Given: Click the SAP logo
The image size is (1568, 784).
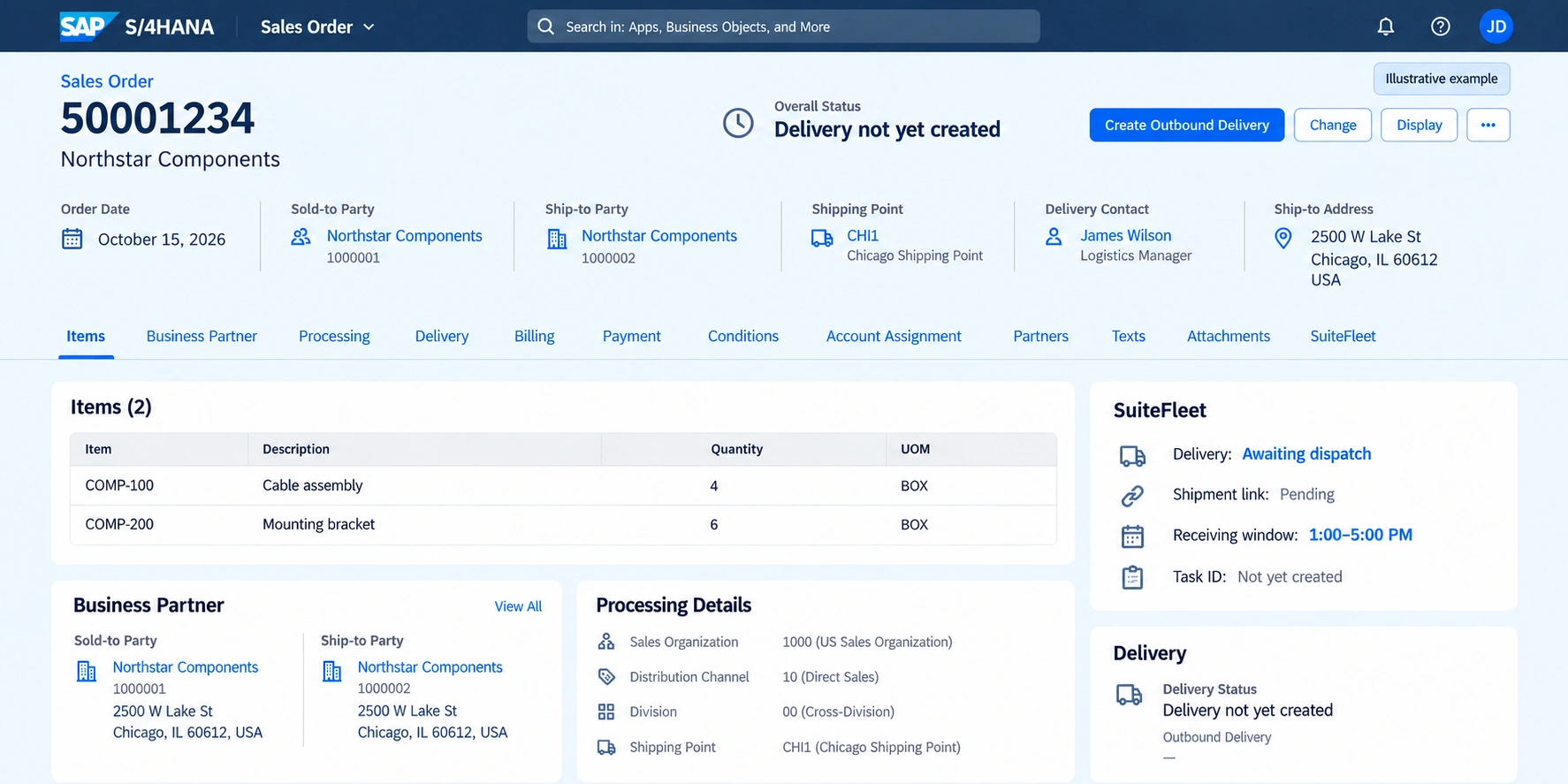Looking at the screenshot, I should click(88, 27).
